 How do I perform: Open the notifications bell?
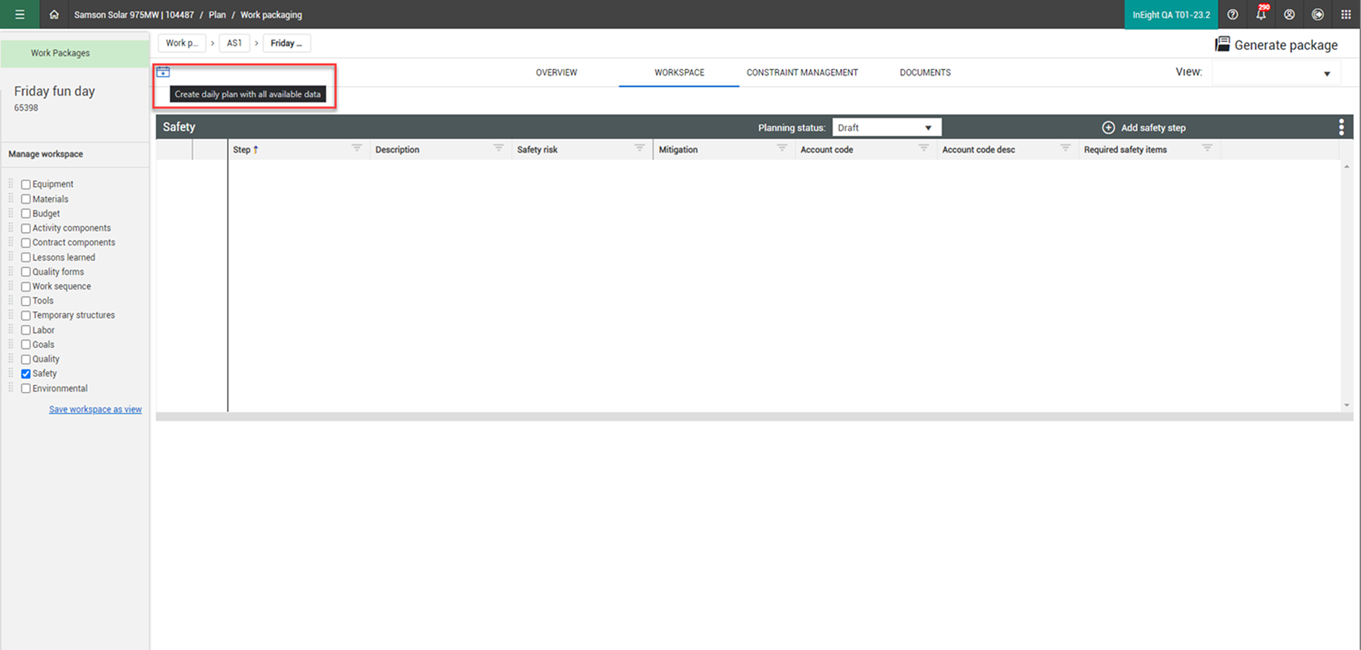click(x=1261, y=14)
